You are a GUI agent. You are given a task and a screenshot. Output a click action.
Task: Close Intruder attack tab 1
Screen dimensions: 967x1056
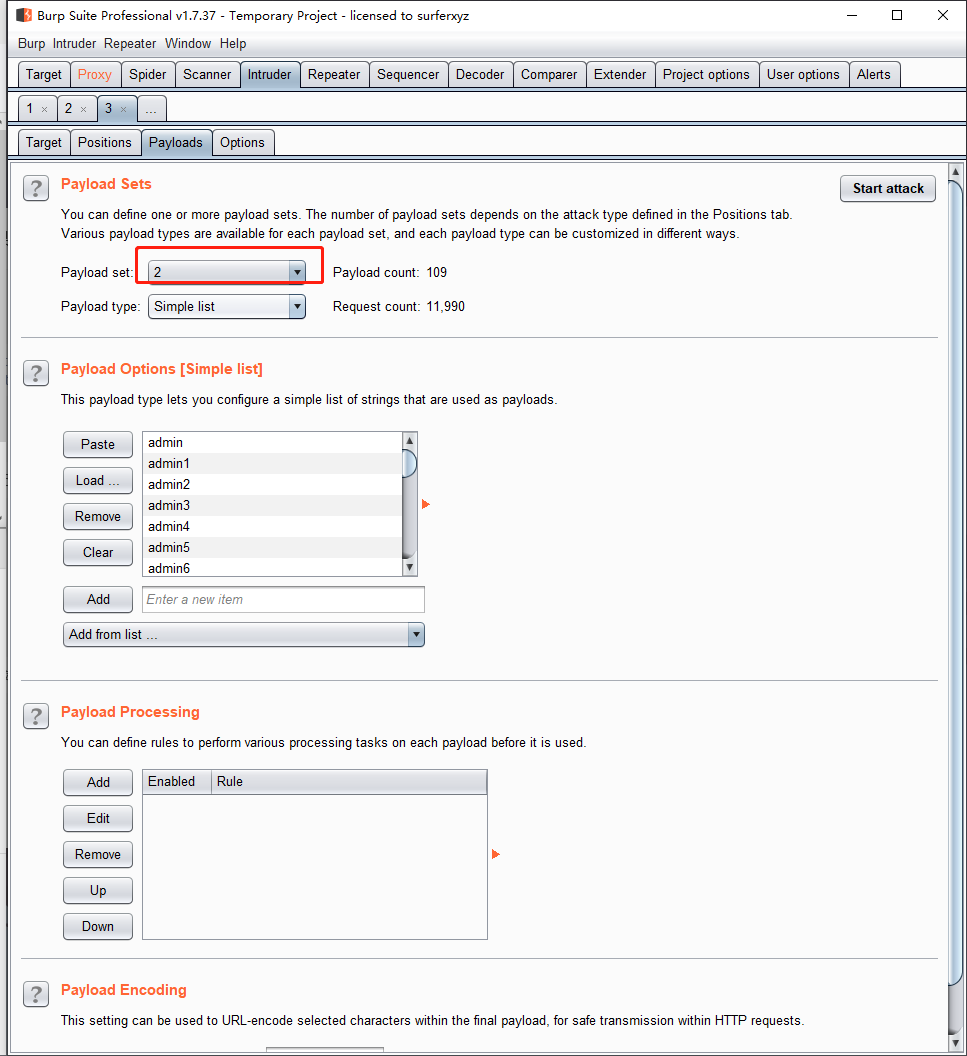44,109
